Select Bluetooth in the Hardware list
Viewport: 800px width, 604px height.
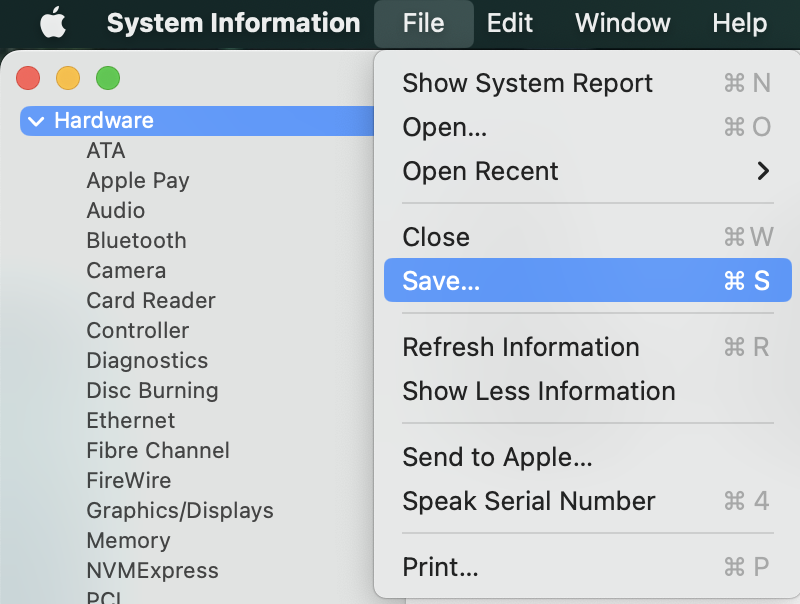[x=136, y=241]
